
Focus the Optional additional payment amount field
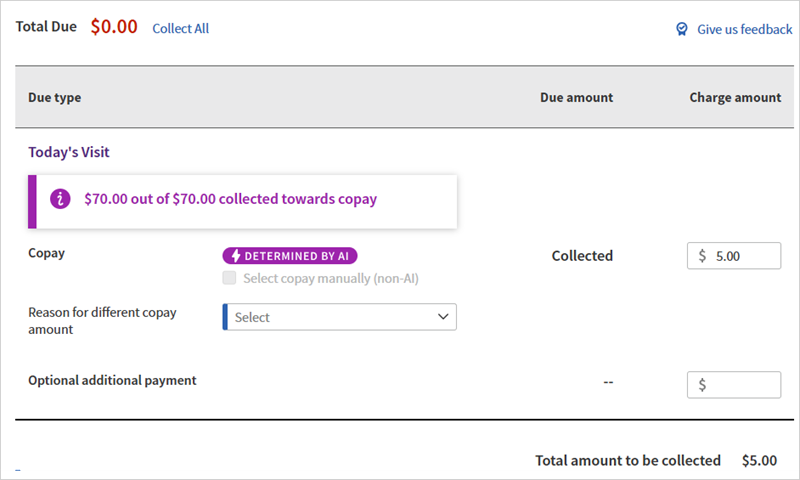coord(742,385)
